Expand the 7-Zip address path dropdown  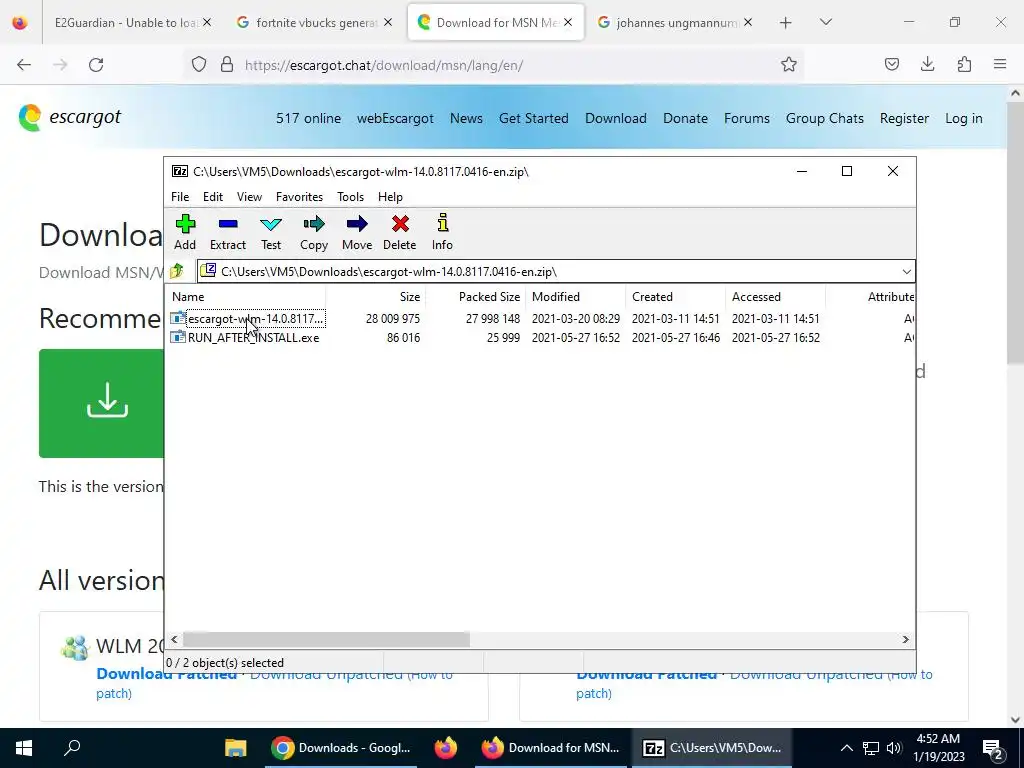(906, 272)
